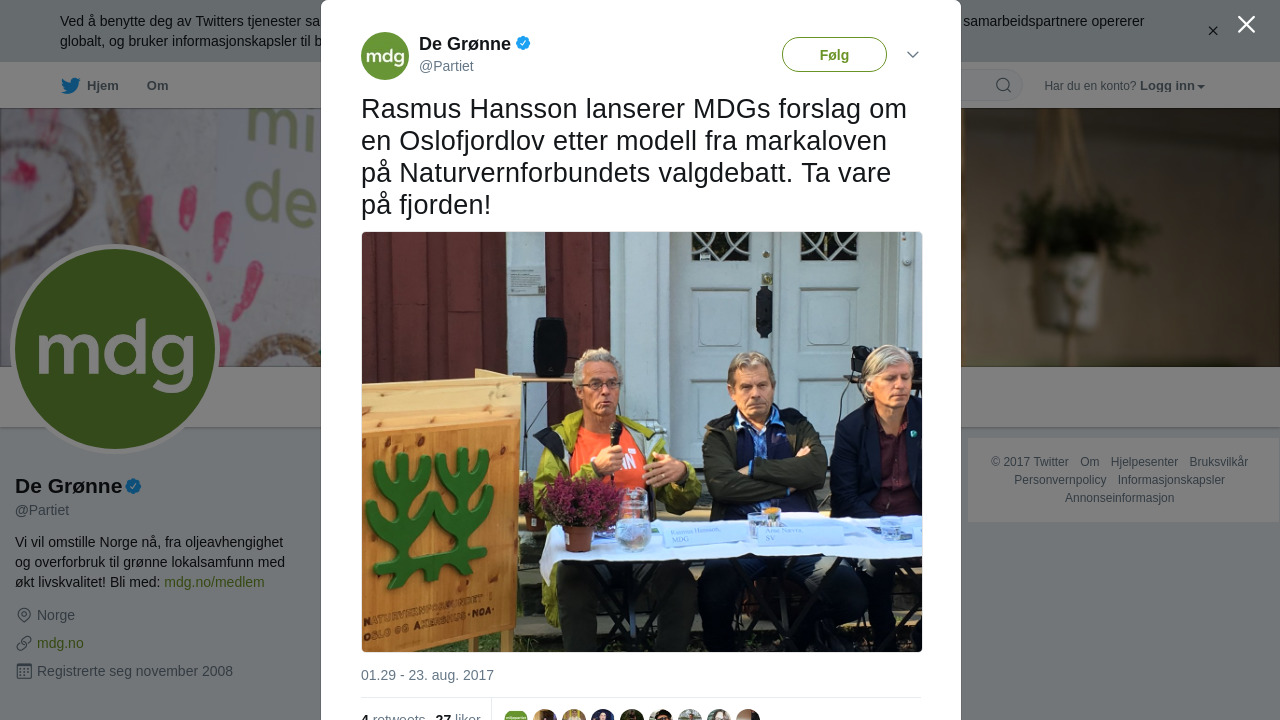The width and height of the screenshot is (1280, 720).
Task: Open Hjelpesenter footer link
Action: pyautogui.click(x=1144, y=462)
